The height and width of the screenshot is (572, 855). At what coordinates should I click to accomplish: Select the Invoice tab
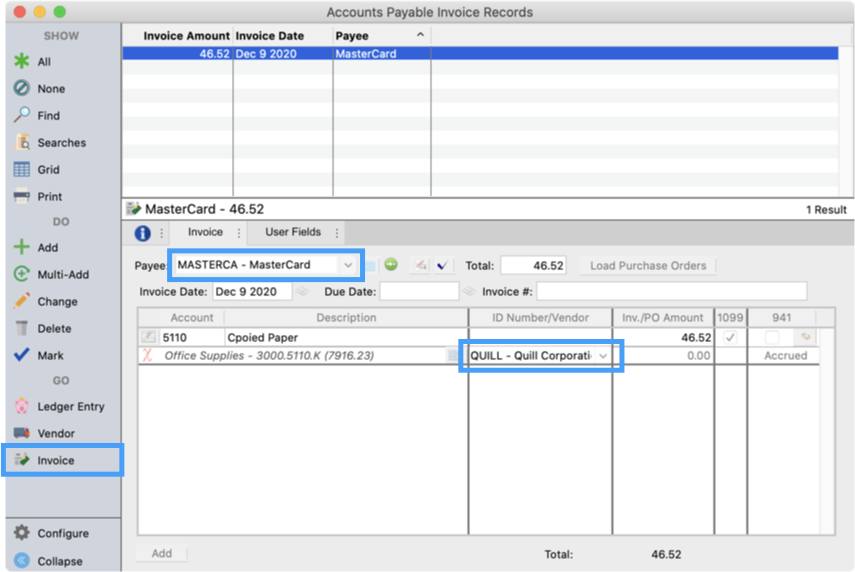[206, 232]
